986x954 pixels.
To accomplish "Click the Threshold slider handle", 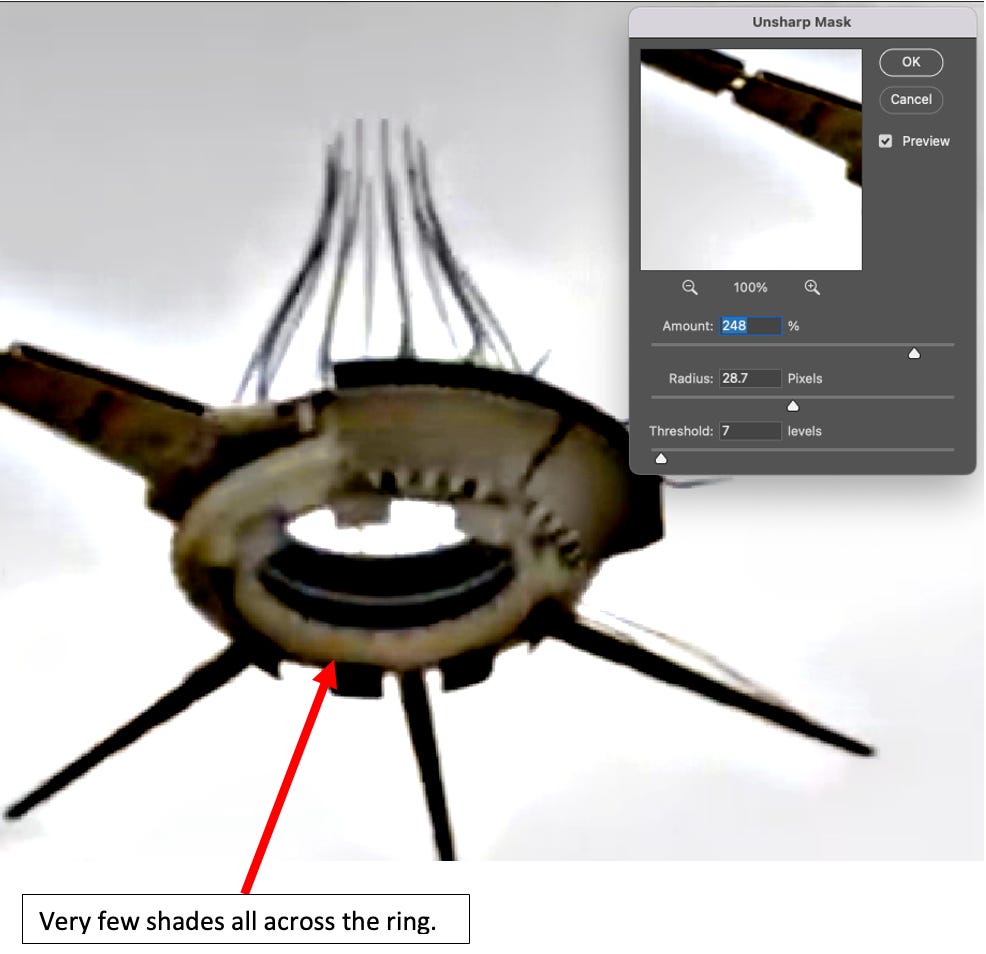I will 661,458.
